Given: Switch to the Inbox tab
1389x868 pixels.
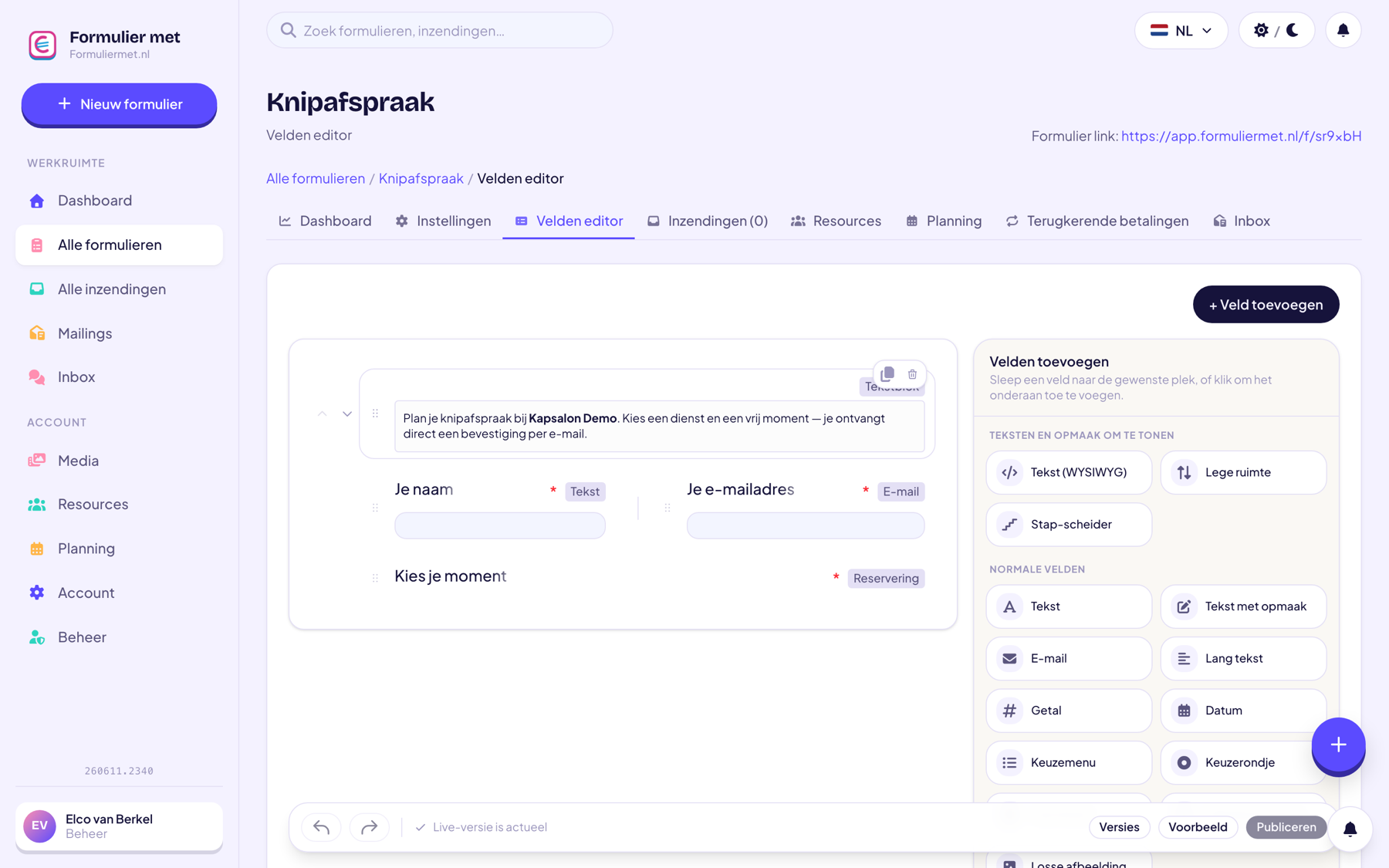Looking at the screenshot, I should (1242, 221).
